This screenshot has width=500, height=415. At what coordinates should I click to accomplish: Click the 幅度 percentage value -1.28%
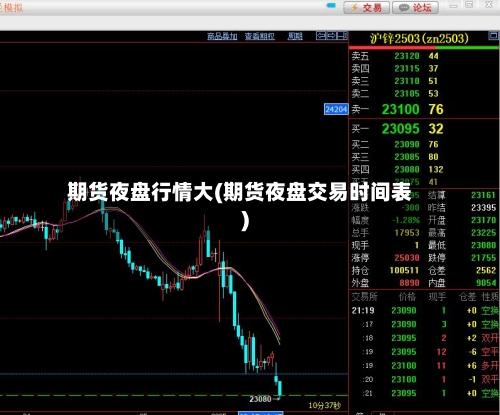406,220
